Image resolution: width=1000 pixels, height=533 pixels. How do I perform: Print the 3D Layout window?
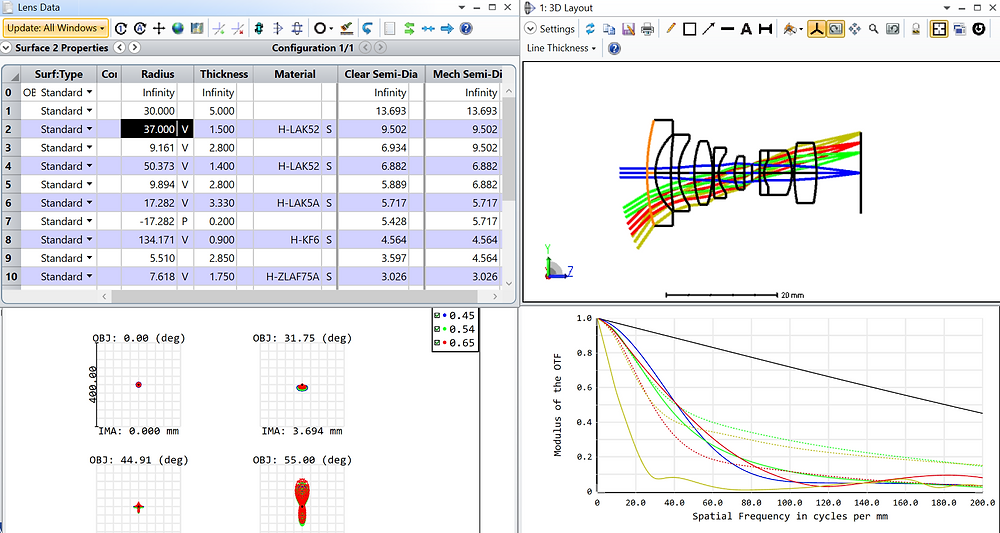point(647,29)
